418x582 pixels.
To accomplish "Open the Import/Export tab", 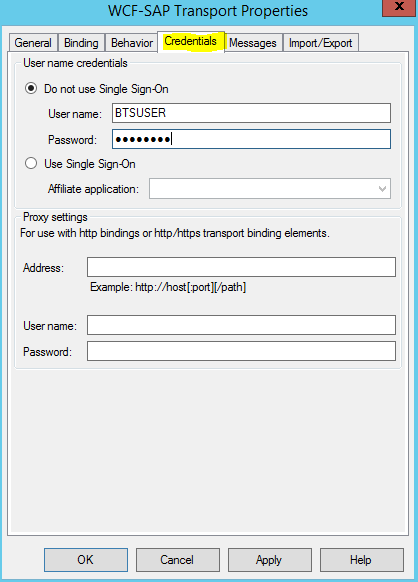I will click(320, 43).
